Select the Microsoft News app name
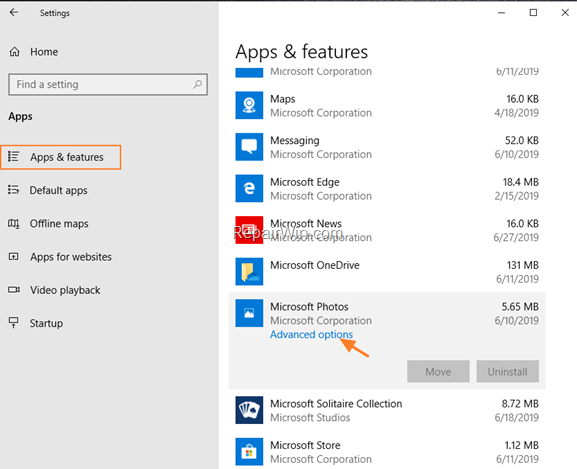Viewport: 577px width, 469px height. click(306, 223)
